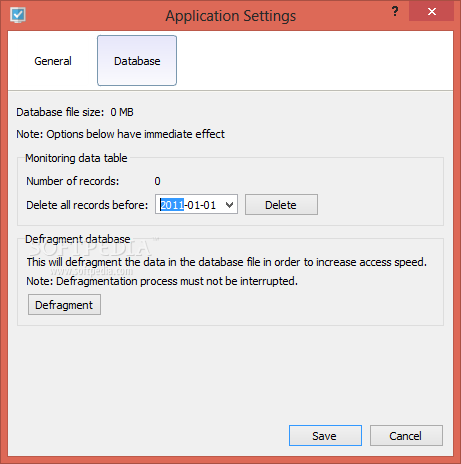Image resolution: width=461 pixels, height=464 pixels.
Task: Open the help question mark button
Action: (x=395, y=12)
